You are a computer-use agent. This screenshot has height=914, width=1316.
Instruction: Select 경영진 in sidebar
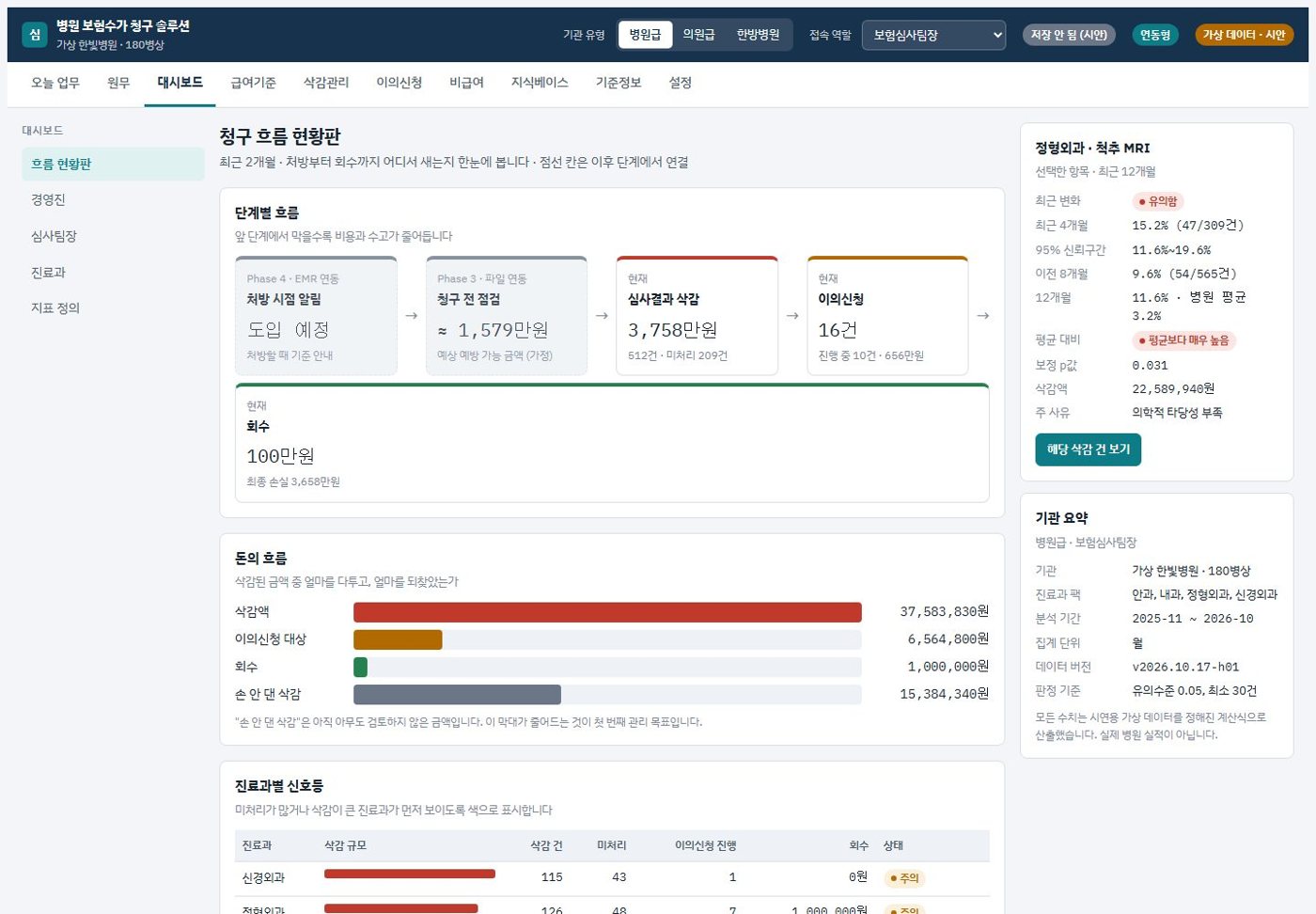click(x=113, y=199)
